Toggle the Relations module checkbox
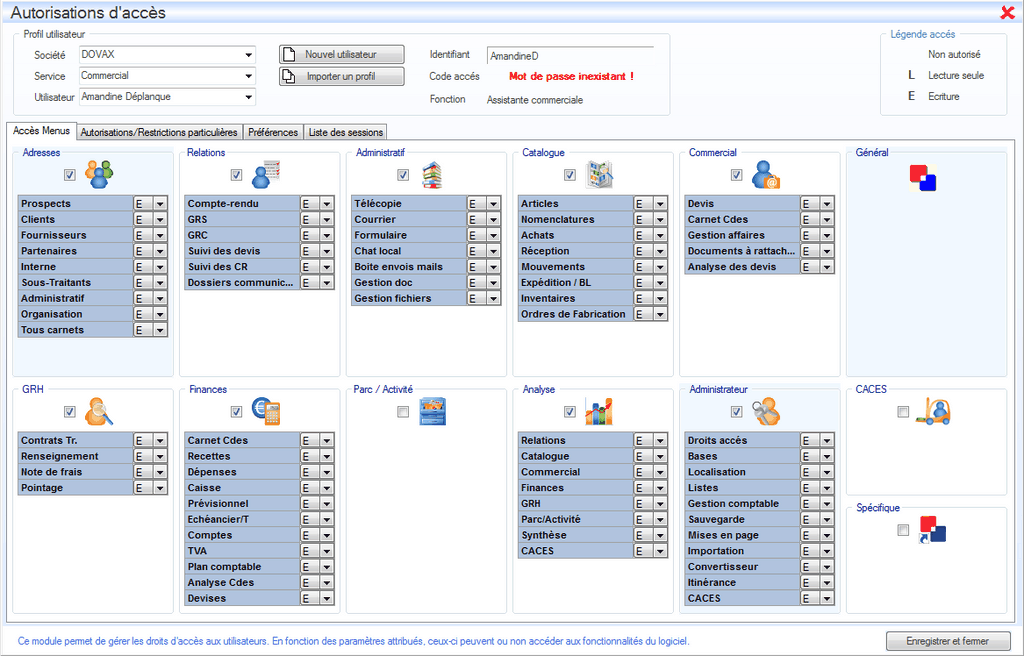 click(x=236, y=175)
